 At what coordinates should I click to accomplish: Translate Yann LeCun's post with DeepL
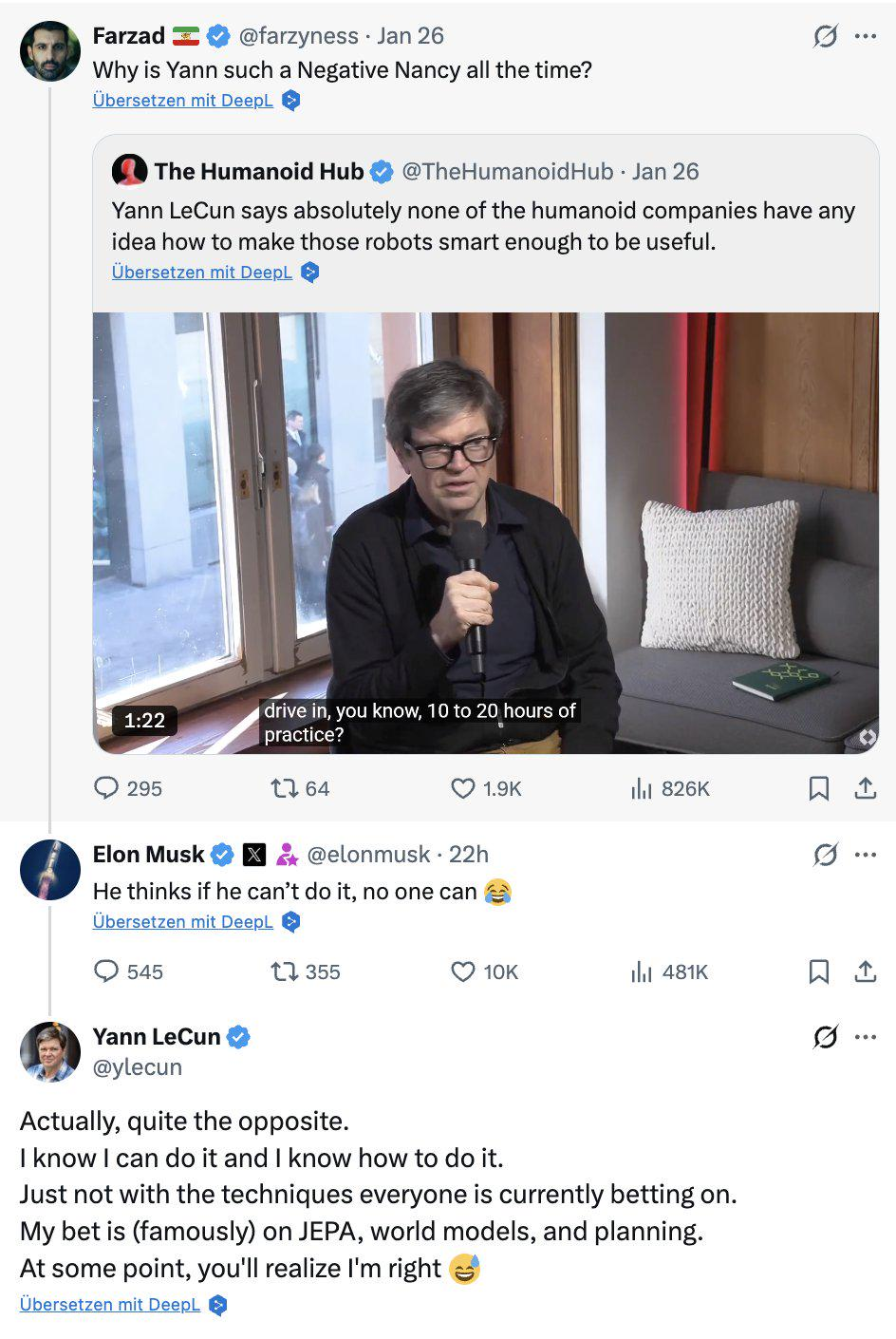pos(110,1305)
